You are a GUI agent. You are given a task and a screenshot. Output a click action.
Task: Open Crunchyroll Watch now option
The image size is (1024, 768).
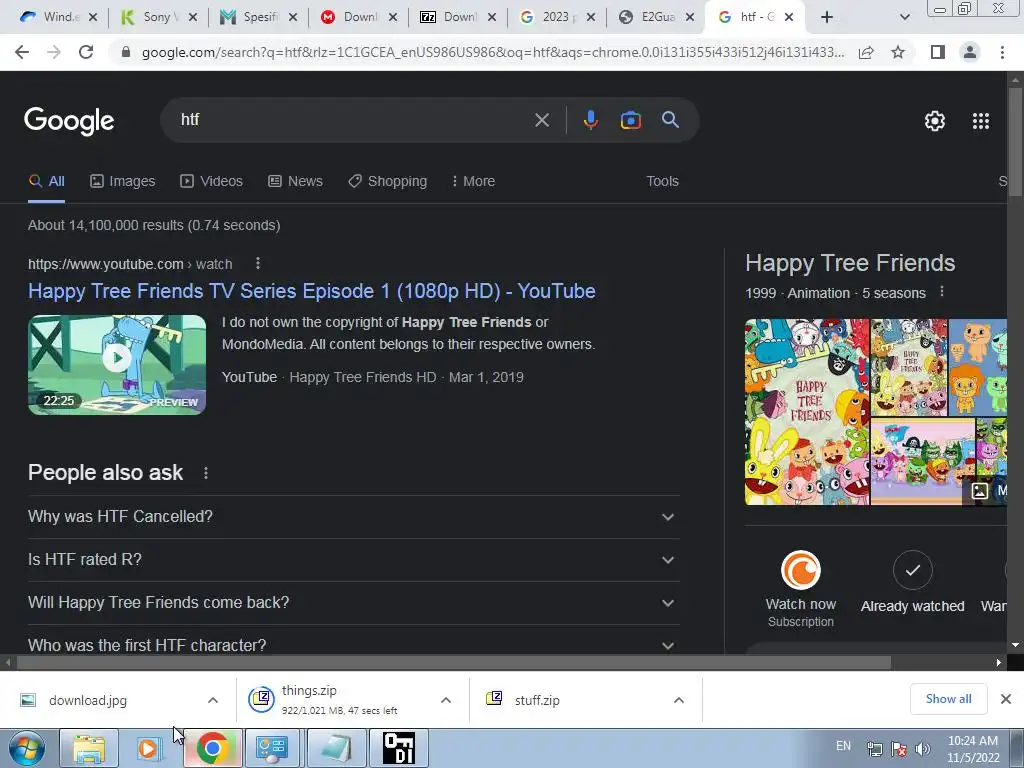pos(801,589)
